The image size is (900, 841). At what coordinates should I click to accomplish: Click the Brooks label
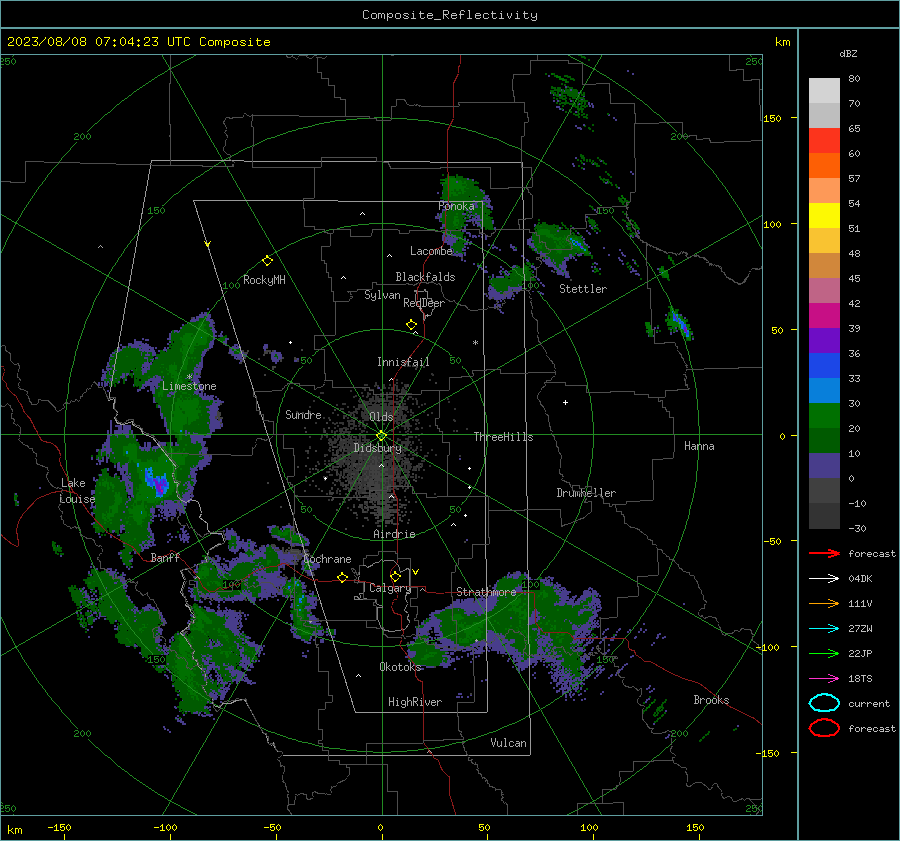click(711, 700)
